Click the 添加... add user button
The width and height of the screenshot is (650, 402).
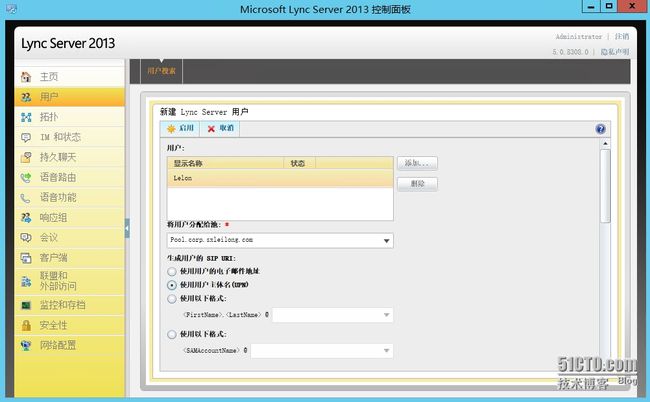click(417, 163)
